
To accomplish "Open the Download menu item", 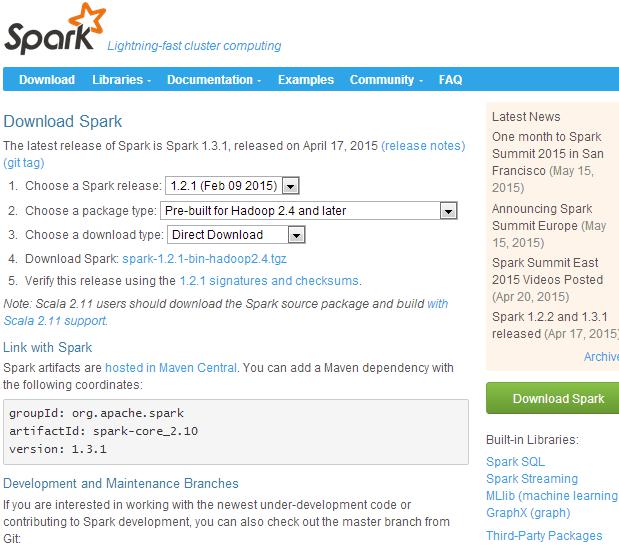I will [47, 79].
